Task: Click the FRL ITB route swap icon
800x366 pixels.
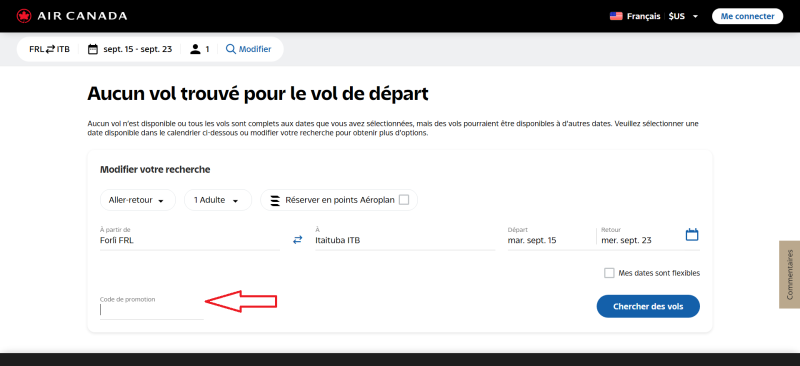Action: tap(50, 50)
